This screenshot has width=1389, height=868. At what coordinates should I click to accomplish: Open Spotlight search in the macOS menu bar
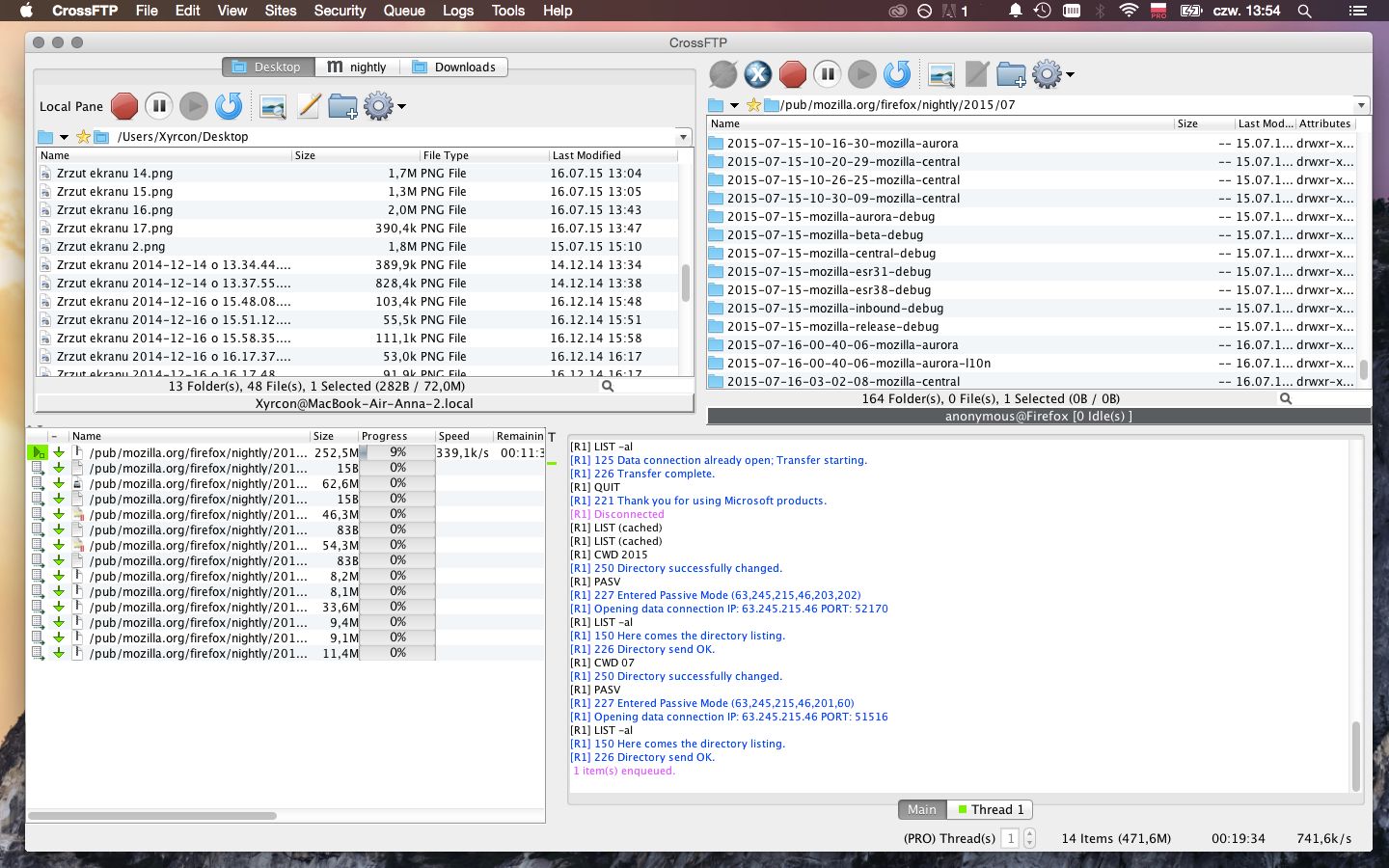(1304, 11)
